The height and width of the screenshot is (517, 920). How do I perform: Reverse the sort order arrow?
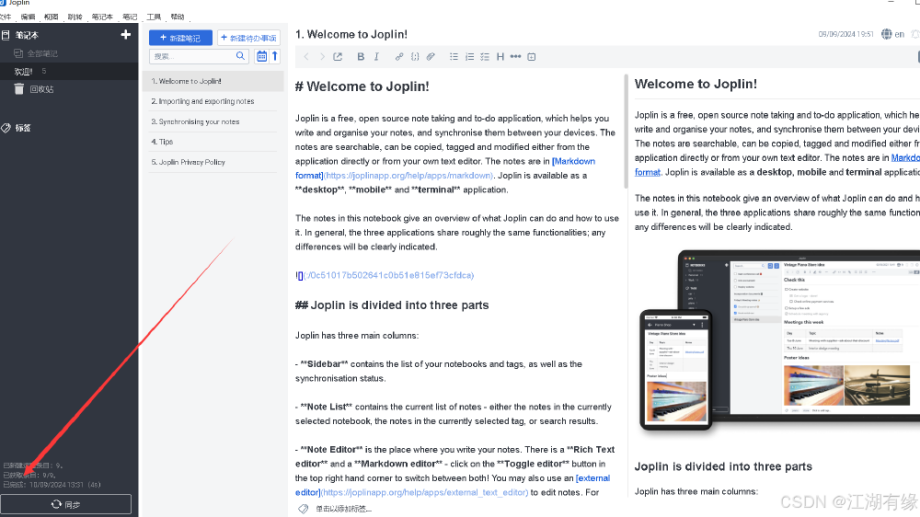point(275,56)
